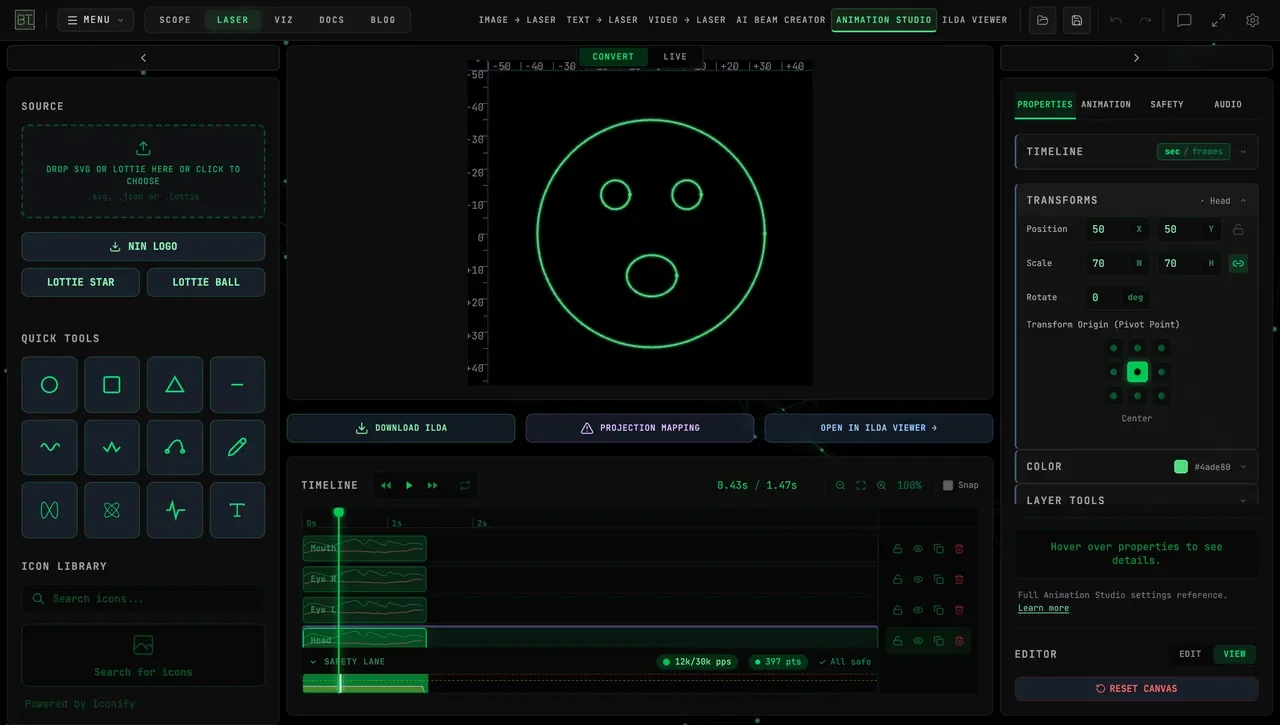The height and width of the screenshot is (725, 1280).
Task: Select the straight line quick tool
Action: pos(237,385)
